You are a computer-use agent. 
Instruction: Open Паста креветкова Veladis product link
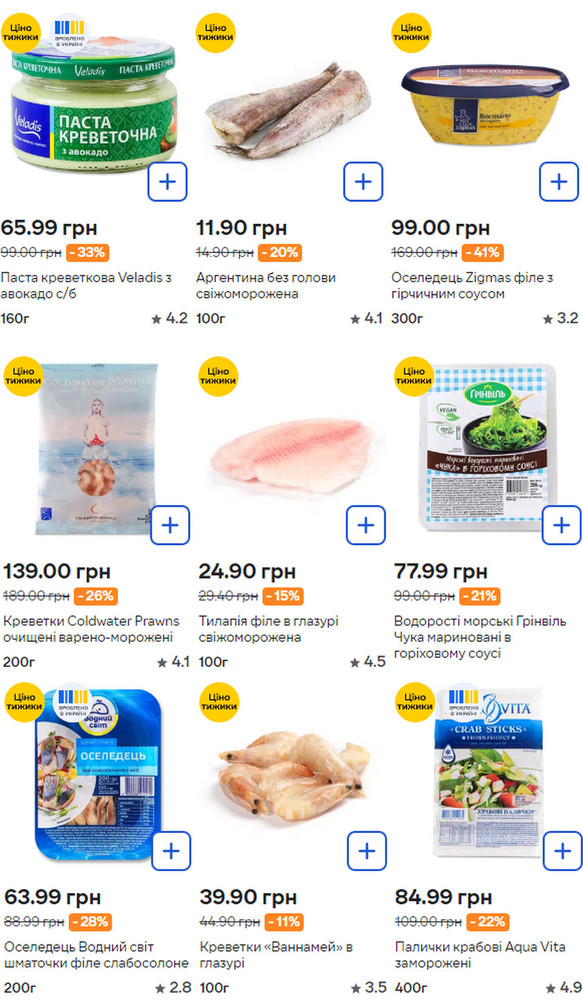coord(86,286)
